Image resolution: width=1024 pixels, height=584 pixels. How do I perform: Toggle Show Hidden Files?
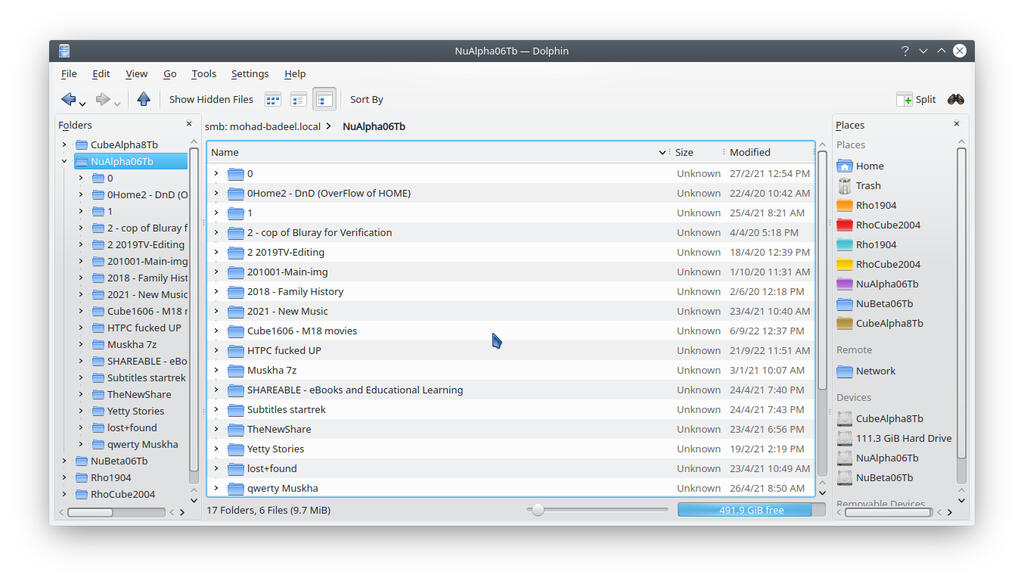(x=211, y=99)
